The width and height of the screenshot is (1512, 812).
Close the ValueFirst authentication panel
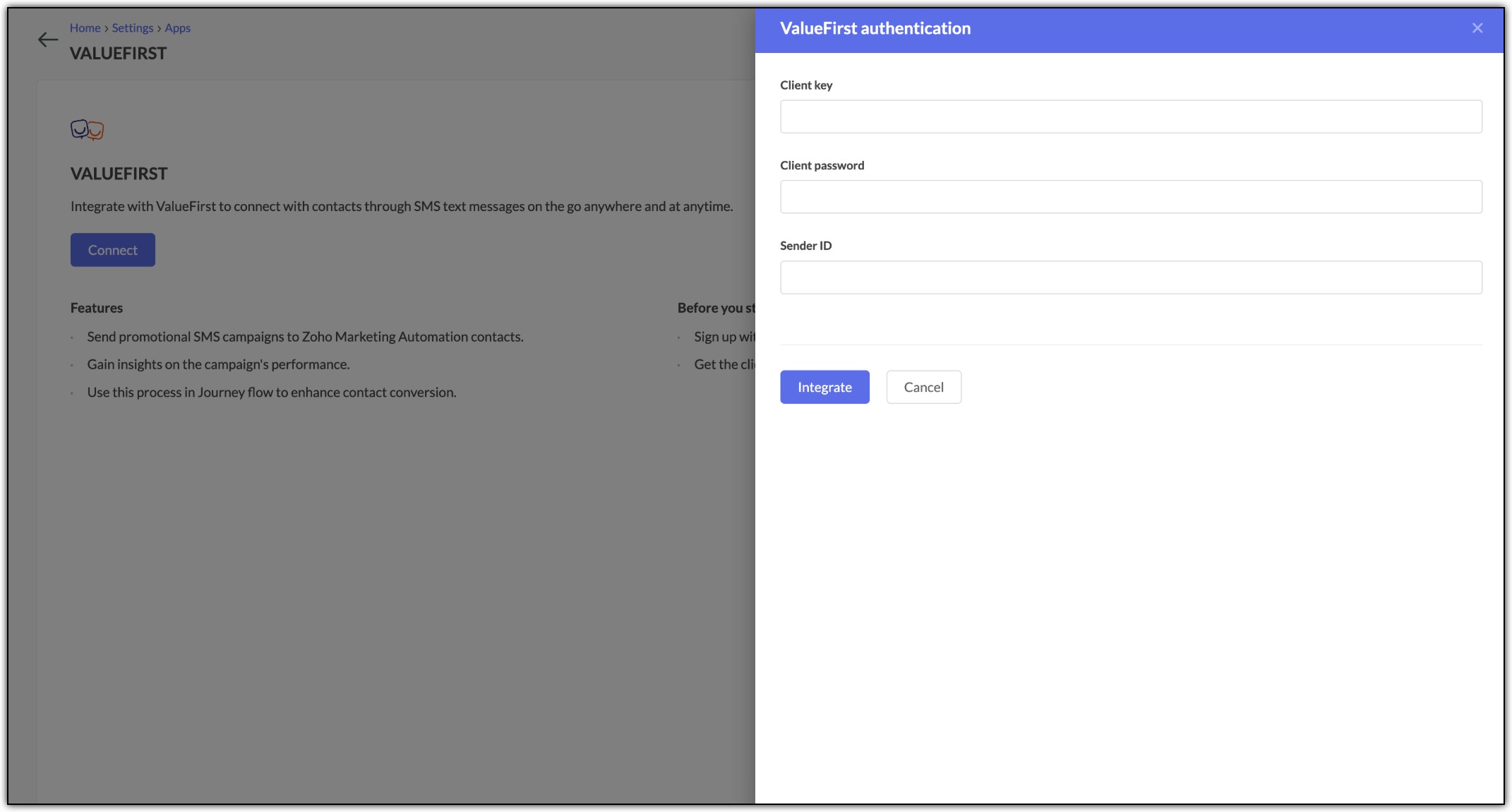pyautogui.click(x=1477, y=28)
